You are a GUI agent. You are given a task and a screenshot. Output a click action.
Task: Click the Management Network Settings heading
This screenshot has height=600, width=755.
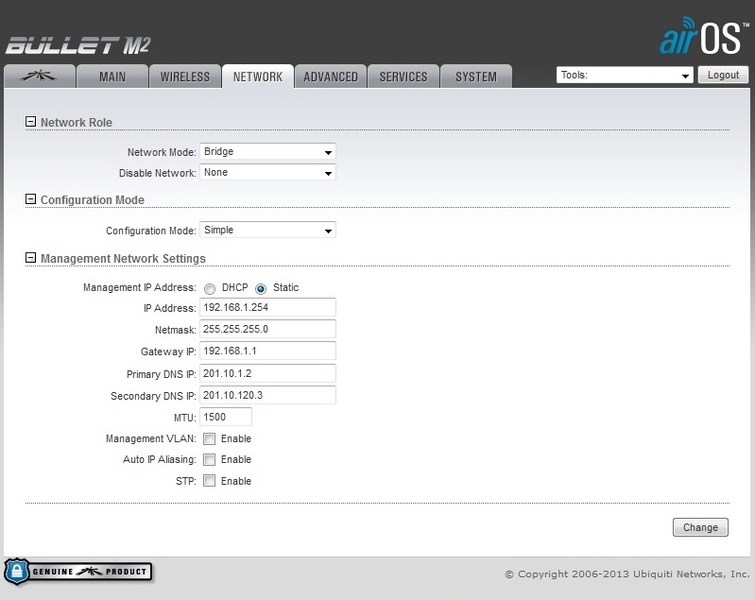pyautogui.click(x=123, y=259)
